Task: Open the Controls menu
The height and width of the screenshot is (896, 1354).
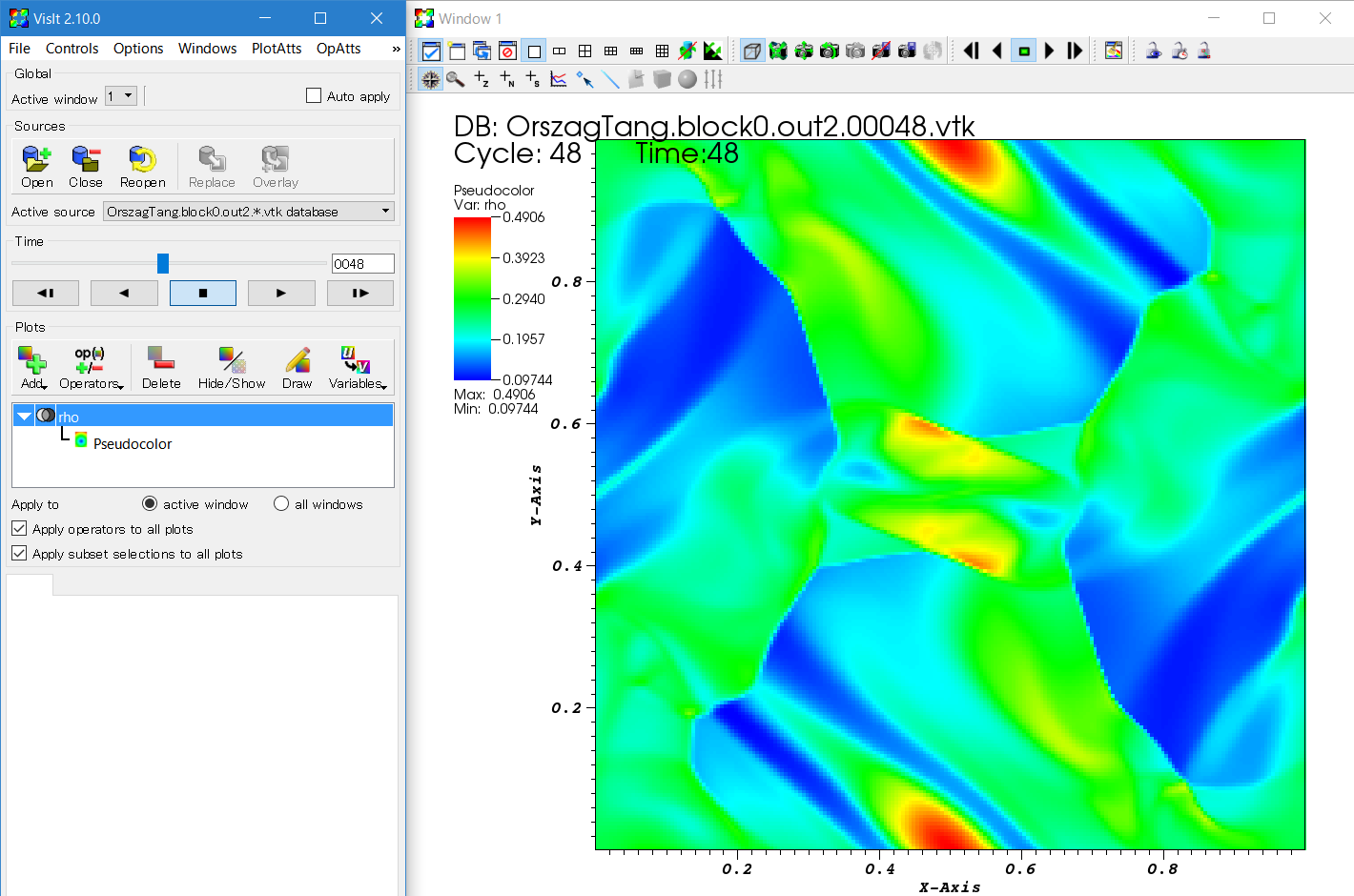Action: pyautogui.click(x=72, y=49)
